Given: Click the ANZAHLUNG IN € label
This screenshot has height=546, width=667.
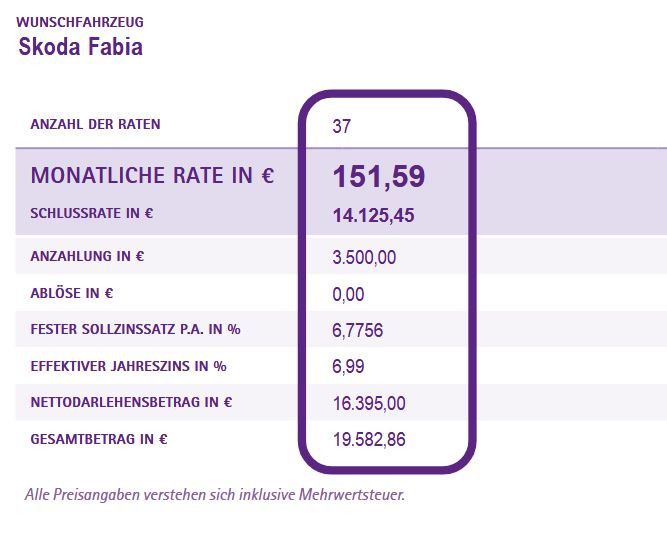Looking at the screenshot, I should tap(88, 257).
